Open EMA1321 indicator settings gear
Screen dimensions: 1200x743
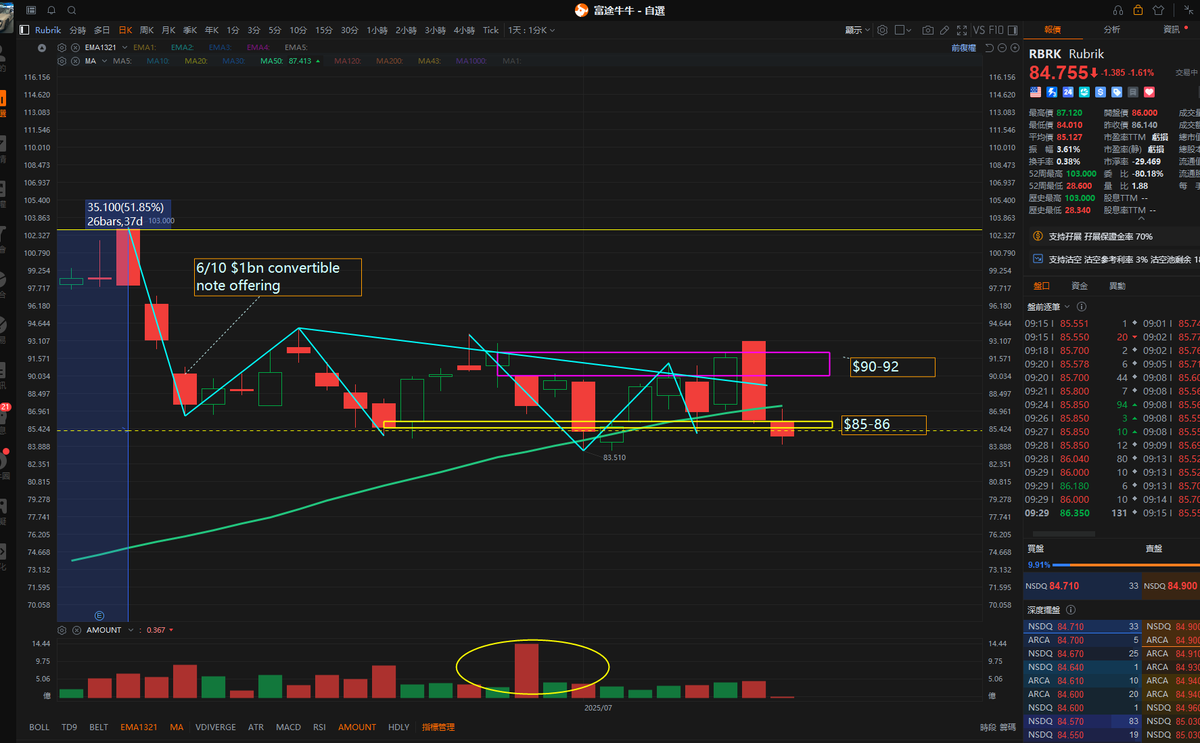pyautogui.click(x=62, y=48)
